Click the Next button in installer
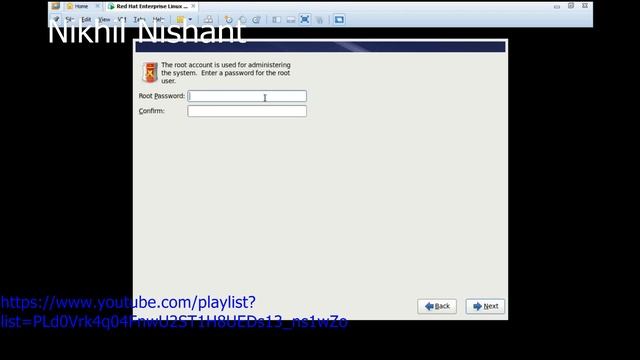Viewport: 640px width, 360px height. click(485, 306)
